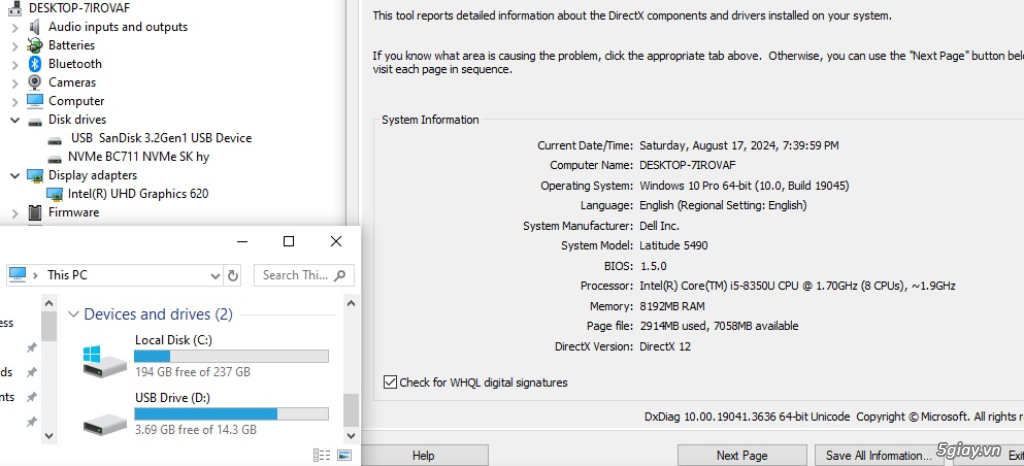This screenshot has height=466, width=1024.
Task: Click the Cameras webcam icon
Action: pyautogui.click(x=35, y=82)
